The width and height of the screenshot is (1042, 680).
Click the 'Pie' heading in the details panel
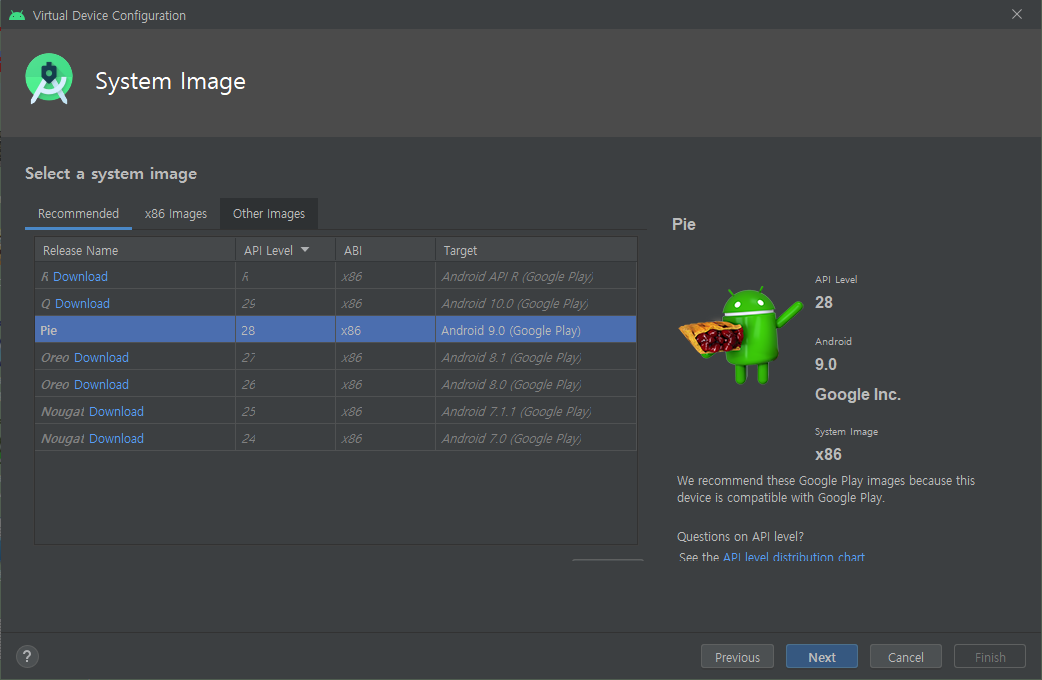point(684,224)
